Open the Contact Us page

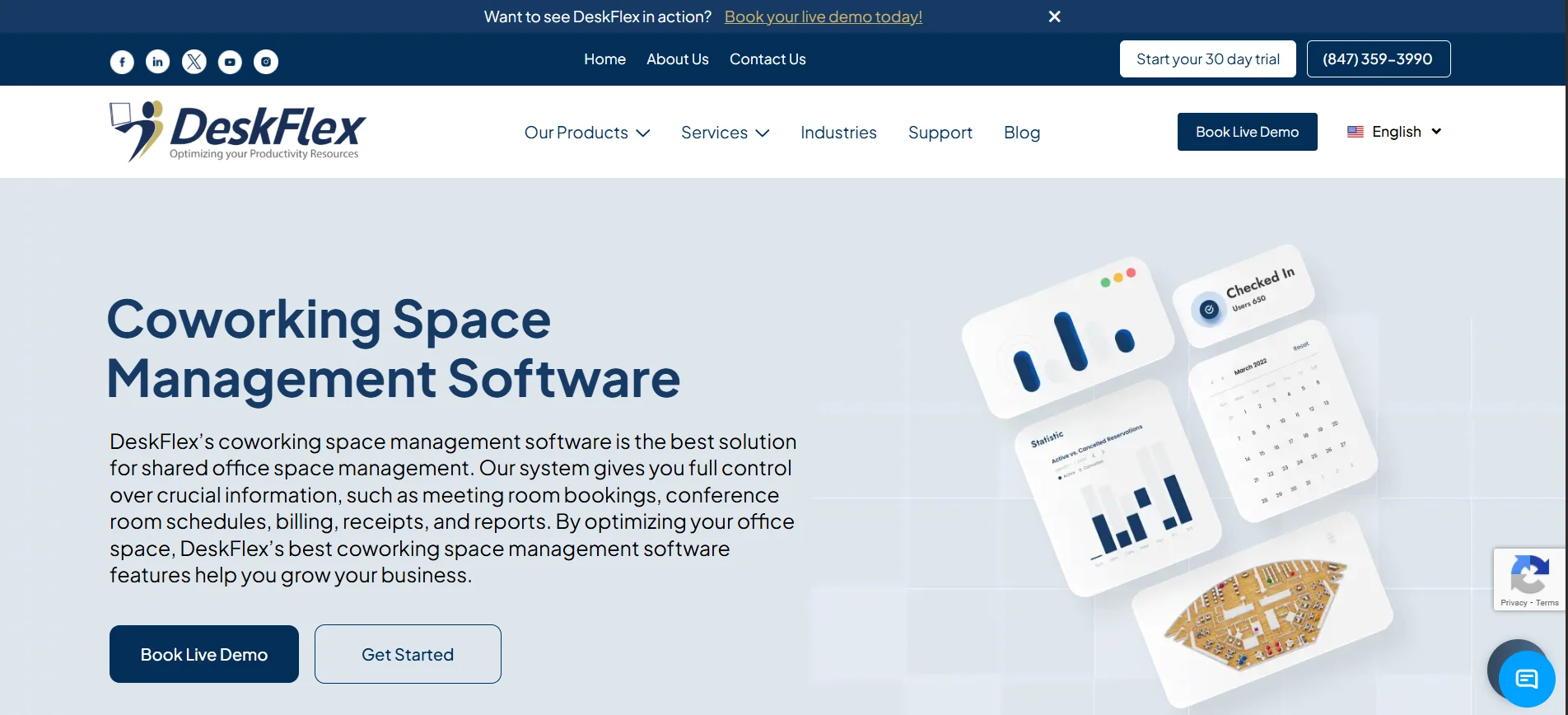click(768, 59)
